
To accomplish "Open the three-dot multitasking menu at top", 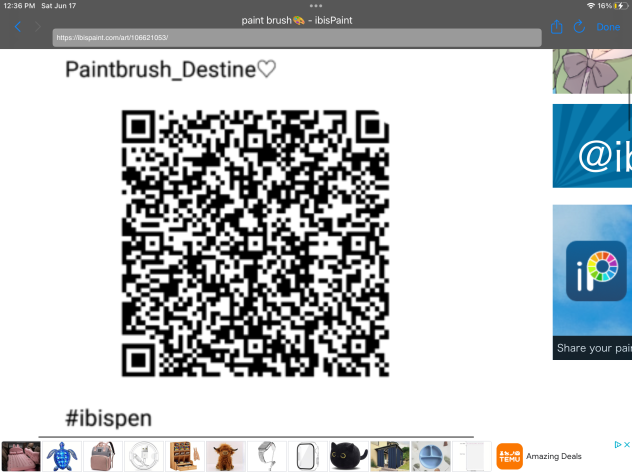I will (x=316, y=6).
